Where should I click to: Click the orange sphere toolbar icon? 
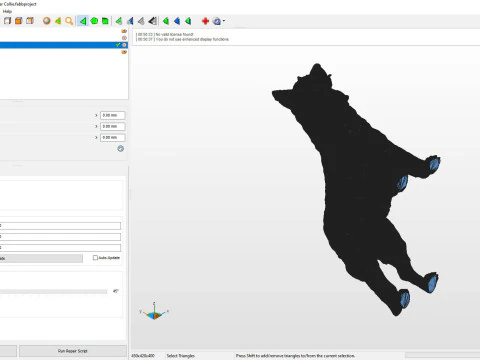[x=47, y=21]
